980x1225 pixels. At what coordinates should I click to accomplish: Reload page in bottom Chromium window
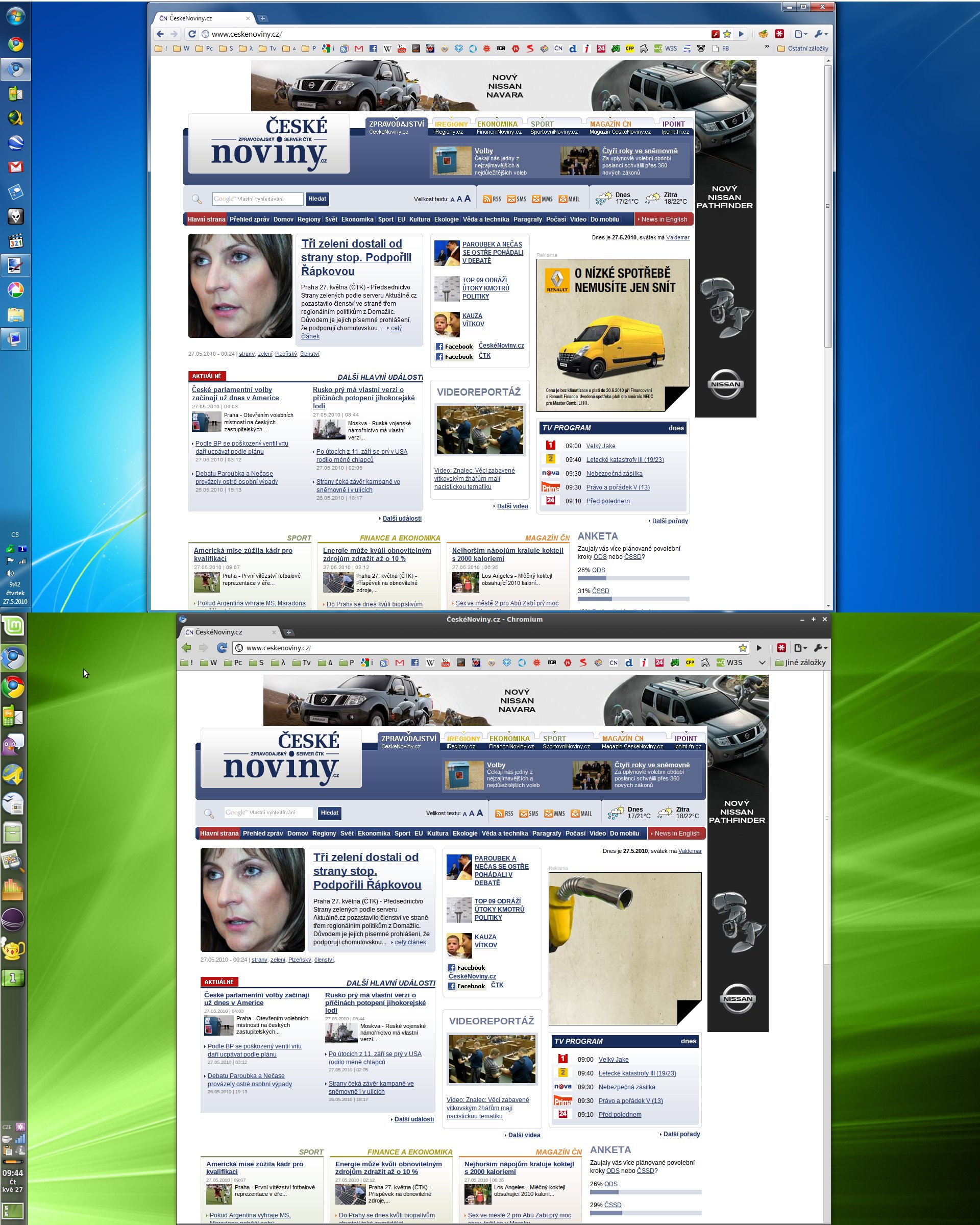coord(222,648)
